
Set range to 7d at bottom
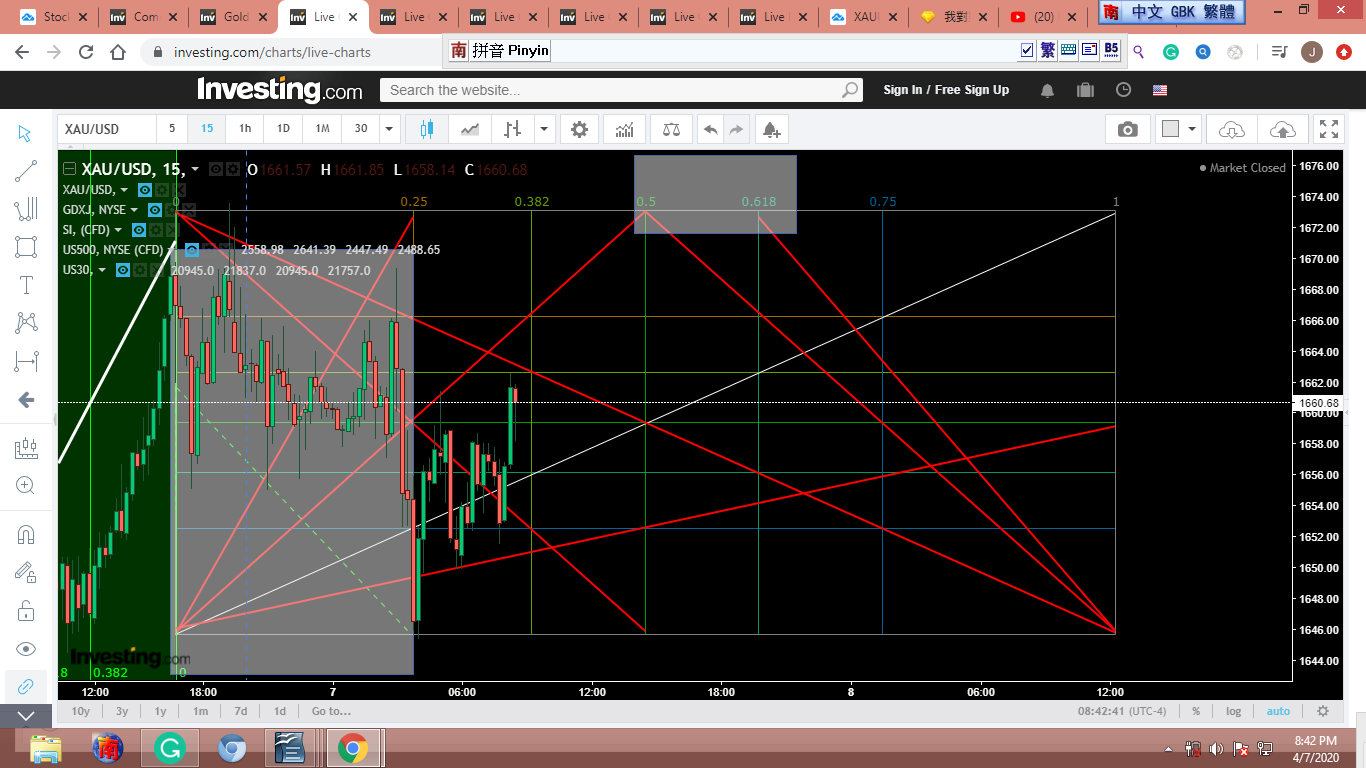coord(240,711)
